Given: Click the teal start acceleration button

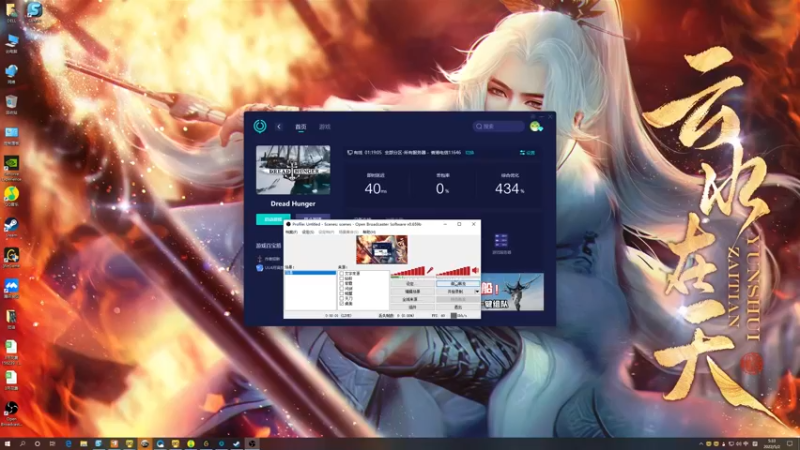Looking at the screenshot, I should coord(273,219).
